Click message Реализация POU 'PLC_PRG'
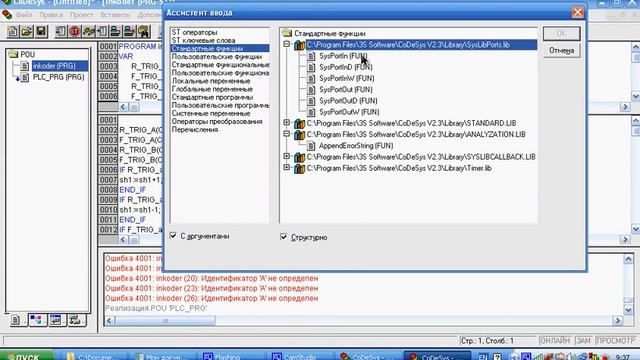640x360 pixels. (156, 309)
